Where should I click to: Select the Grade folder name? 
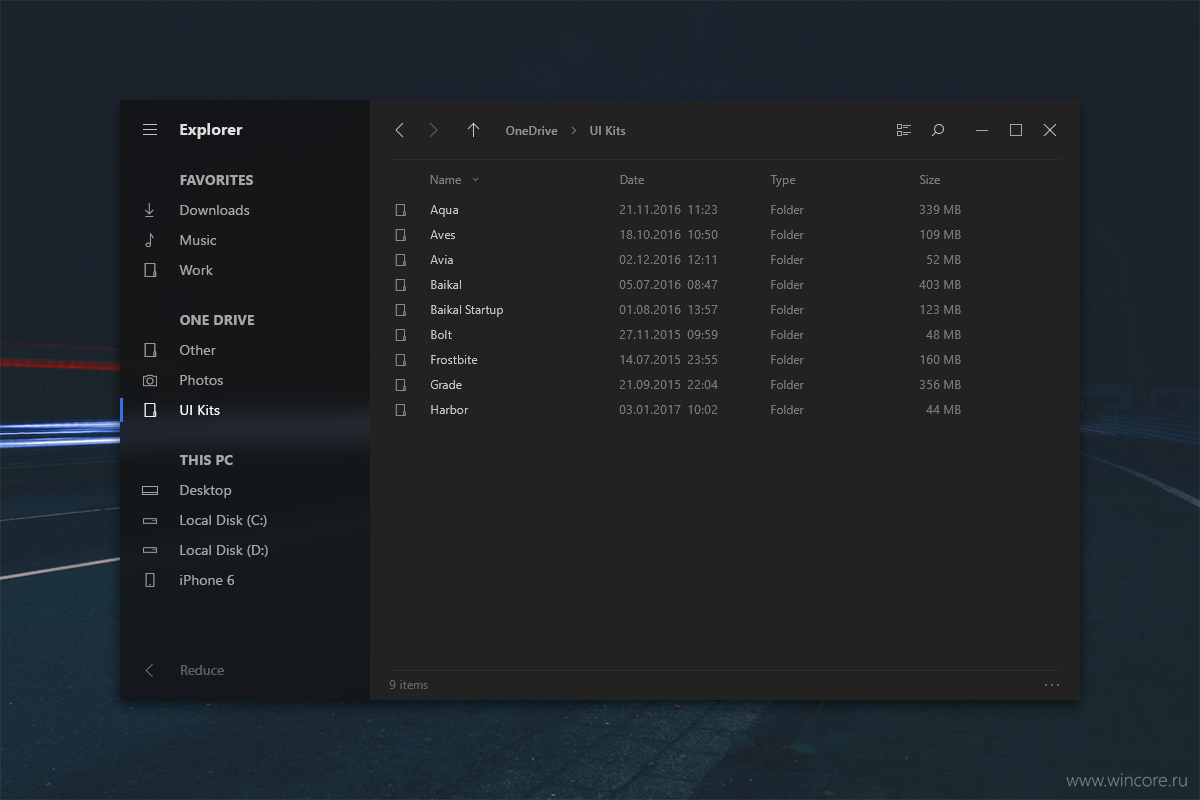coord(446,385)
